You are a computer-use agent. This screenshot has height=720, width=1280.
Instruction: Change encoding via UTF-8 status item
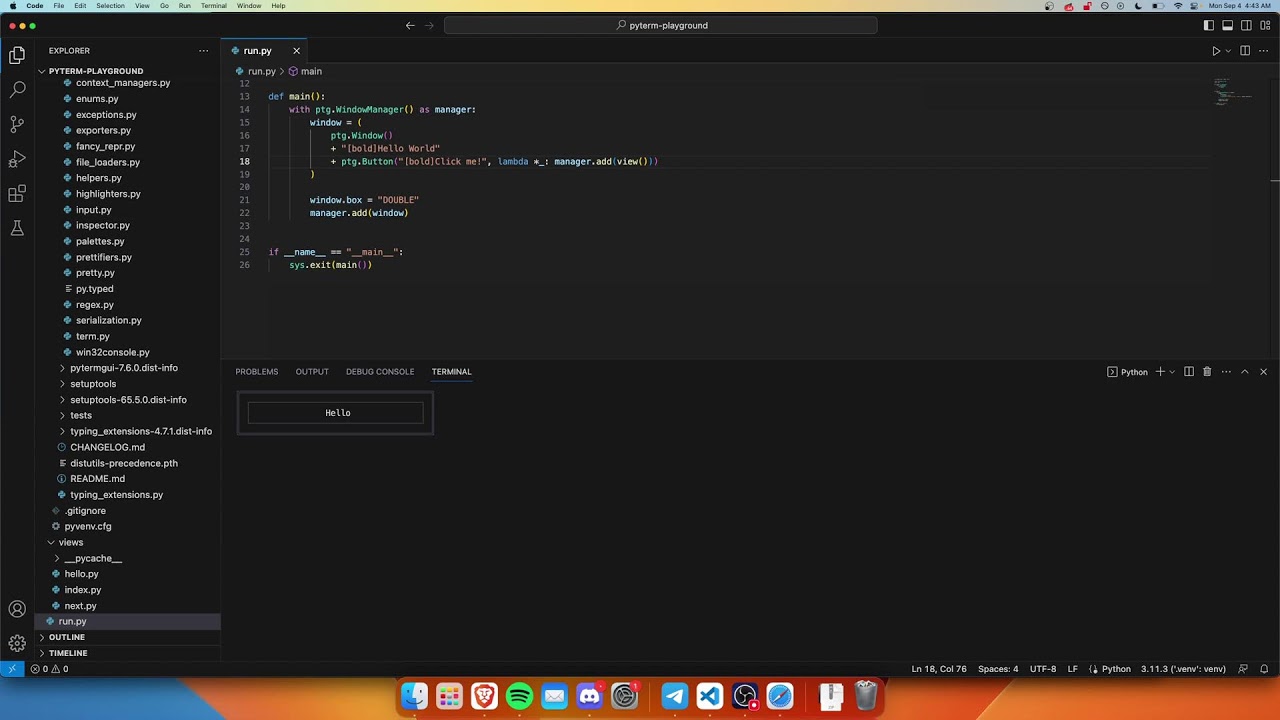click(x=1043, y=669)
